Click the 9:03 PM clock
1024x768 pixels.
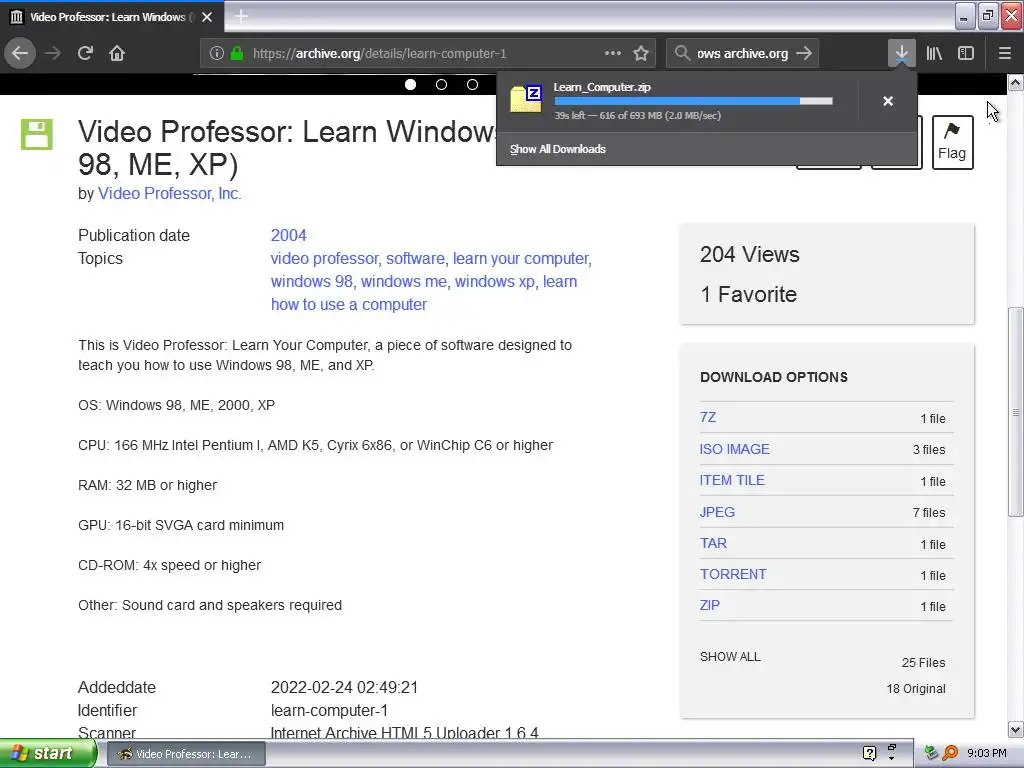click(x=987, y=754)
